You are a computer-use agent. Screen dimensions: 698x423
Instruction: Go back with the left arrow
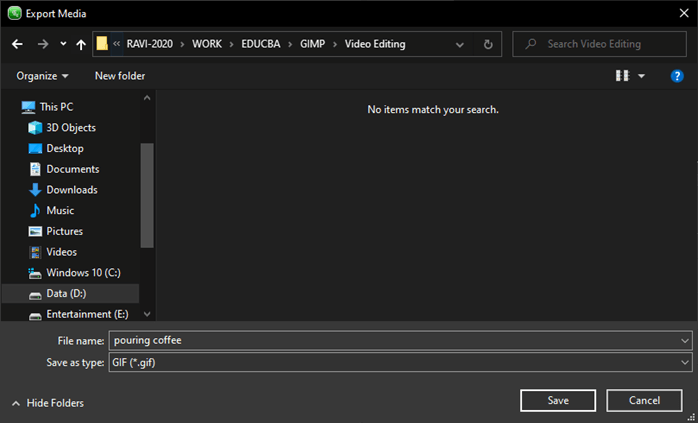click(x=17, y=44)
